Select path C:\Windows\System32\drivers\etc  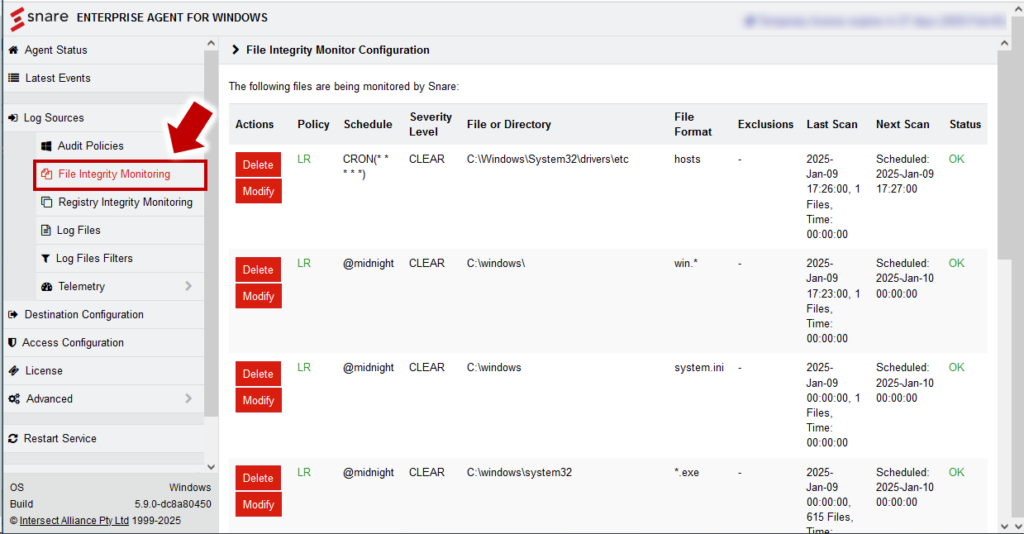coord(547,159)
